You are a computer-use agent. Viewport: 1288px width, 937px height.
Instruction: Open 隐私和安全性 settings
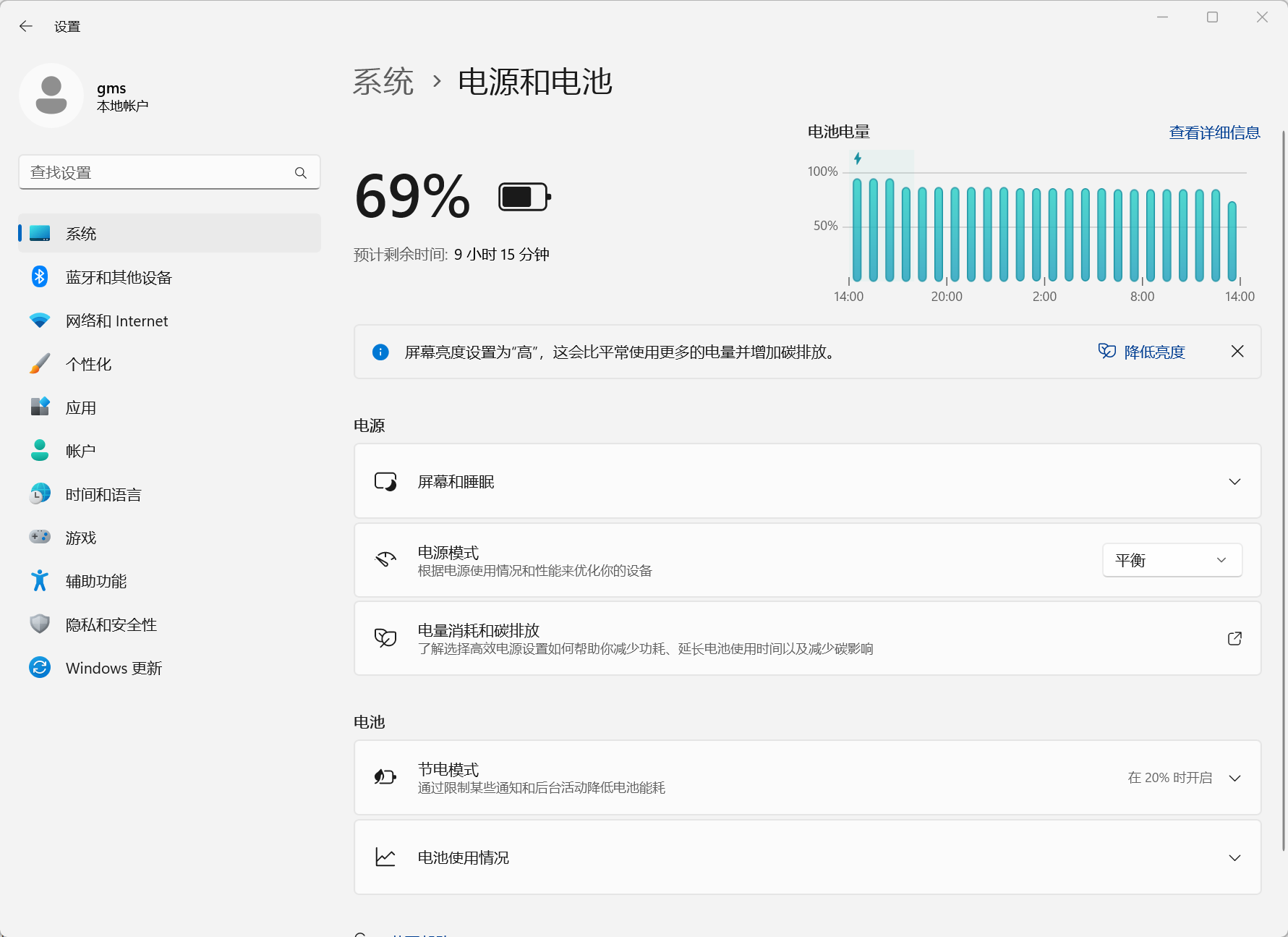169,624
